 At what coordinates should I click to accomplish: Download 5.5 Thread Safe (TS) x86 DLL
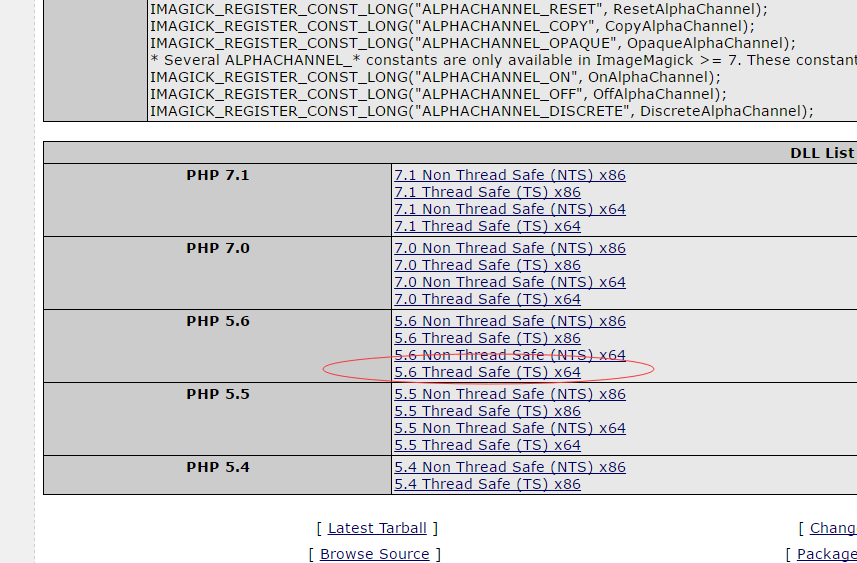(488, 411)
